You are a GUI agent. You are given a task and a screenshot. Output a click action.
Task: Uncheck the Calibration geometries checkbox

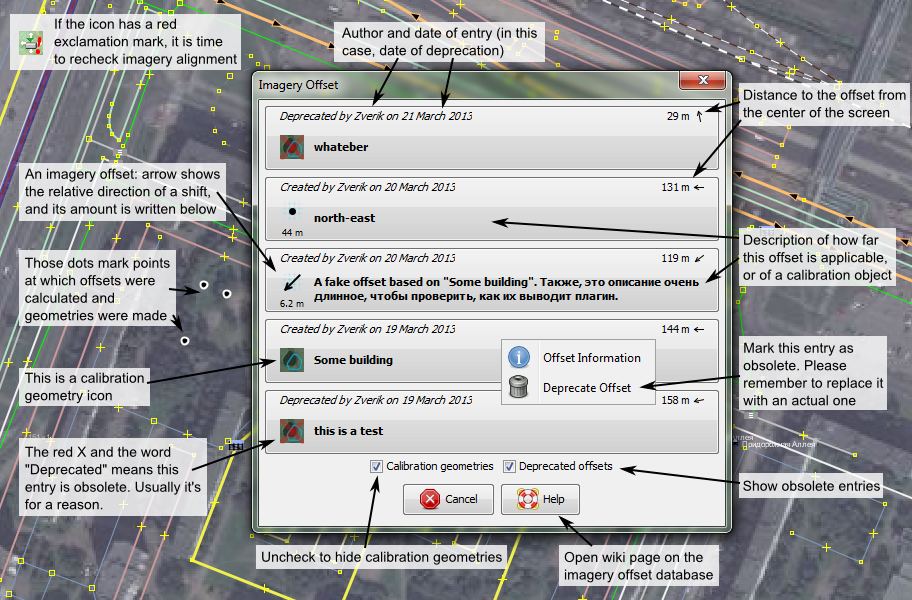(377, 466)
